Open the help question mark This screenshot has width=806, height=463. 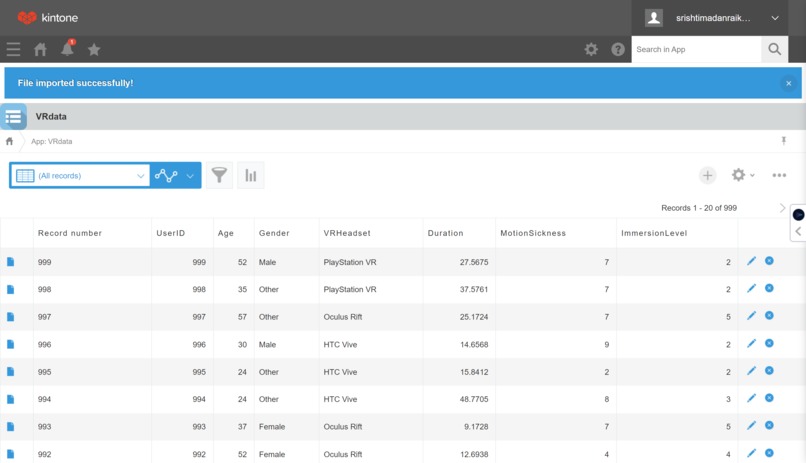click(x=618, y=49)
